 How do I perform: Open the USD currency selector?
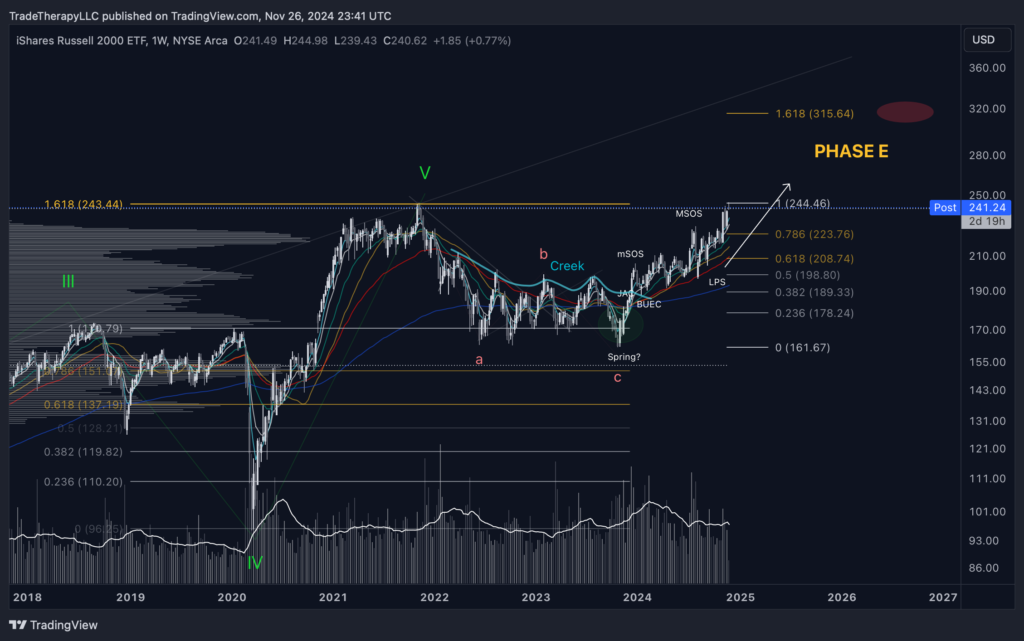click(x=983, y=40)
